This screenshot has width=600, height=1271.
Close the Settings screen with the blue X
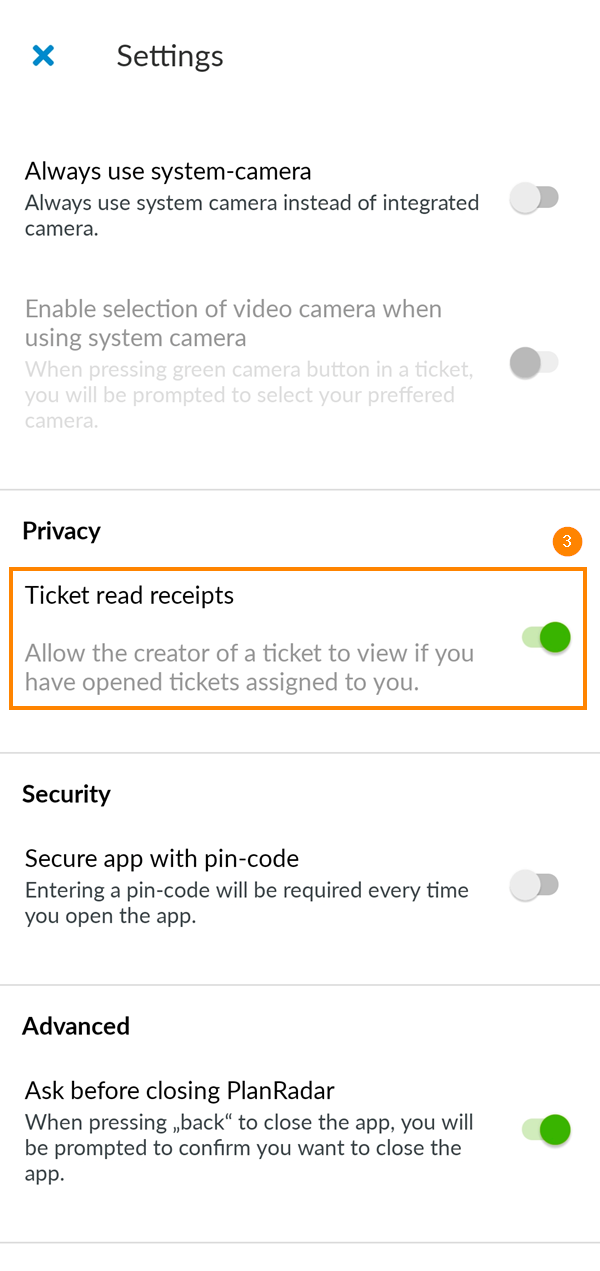pos(43,56)
